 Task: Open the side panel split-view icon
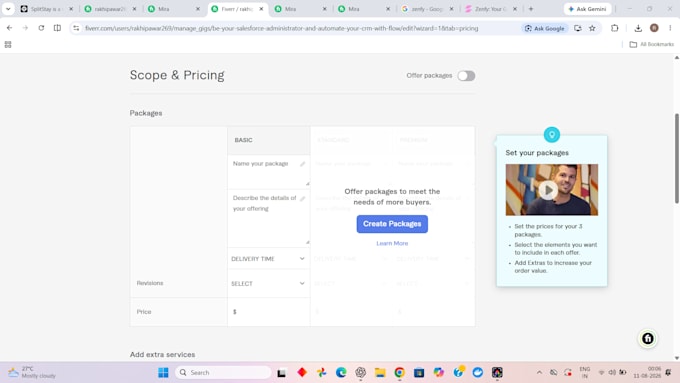pyautogui.click(x=57, y=28)
